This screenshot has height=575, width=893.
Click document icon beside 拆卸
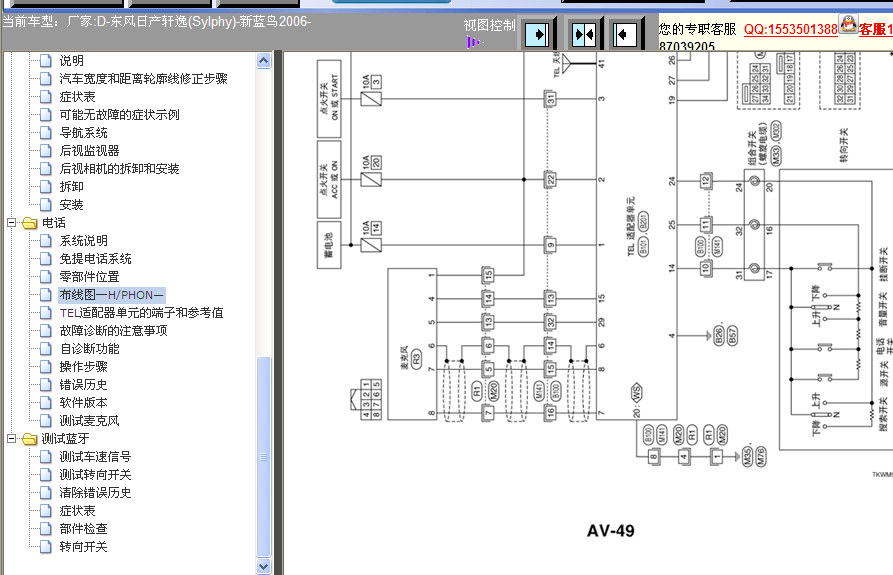coord(46,186)
